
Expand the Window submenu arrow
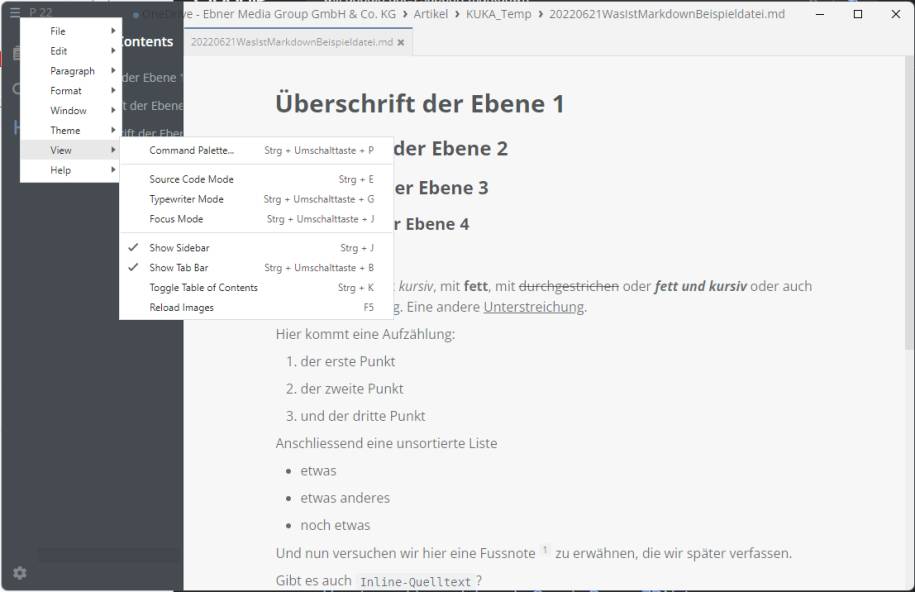pyautogui.click(x=112, y=110)
